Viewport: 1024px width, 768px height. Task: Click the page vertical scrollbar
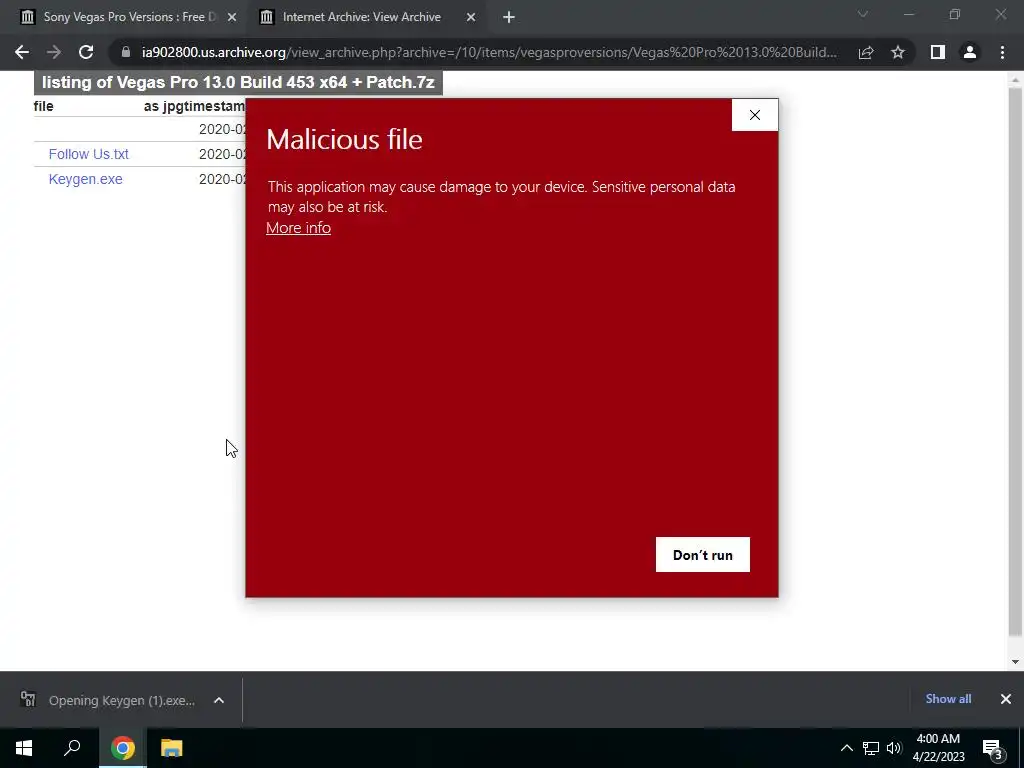(1015, 361)
